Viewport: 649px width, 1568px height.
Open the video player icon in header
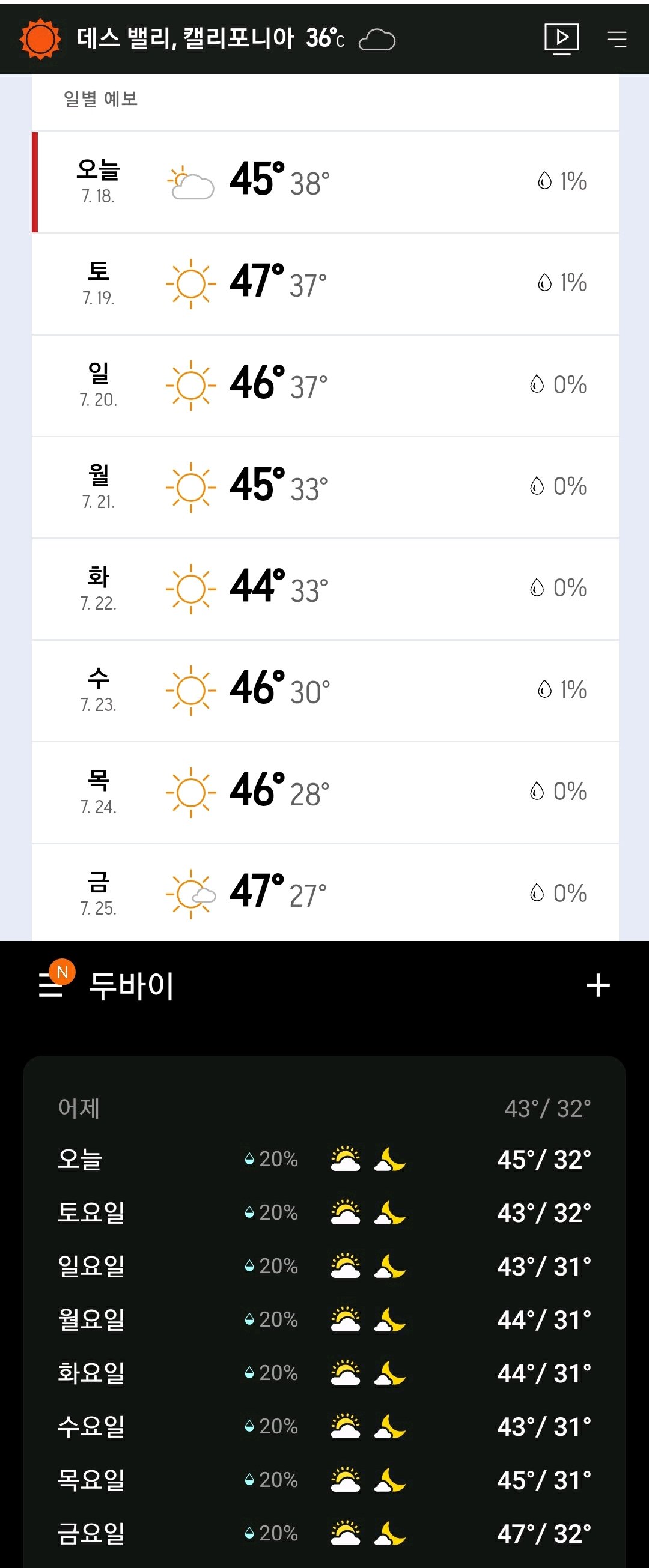point(561,39)
